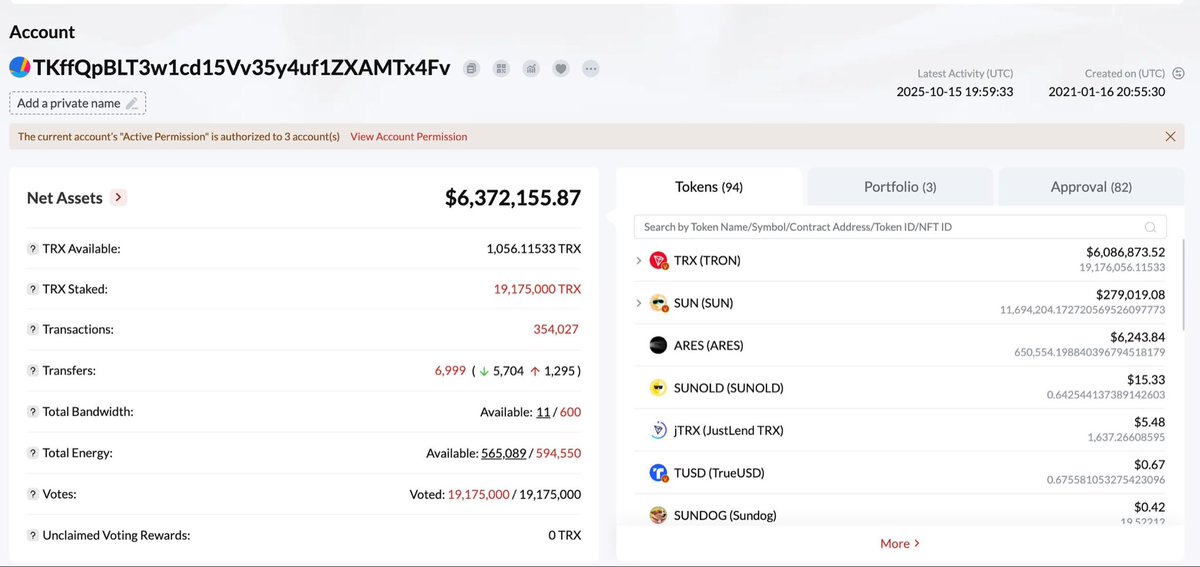Open the help icon next to Total Bandwidth
Screen dimensions: 1200x567
(32, 411)
